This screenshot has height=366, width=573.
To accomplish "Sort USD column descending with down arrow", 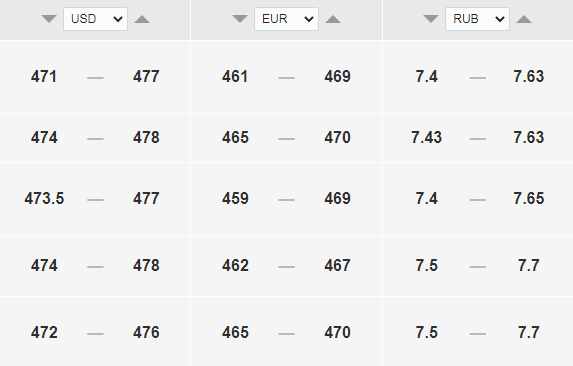I will click(x=49, y=19).
